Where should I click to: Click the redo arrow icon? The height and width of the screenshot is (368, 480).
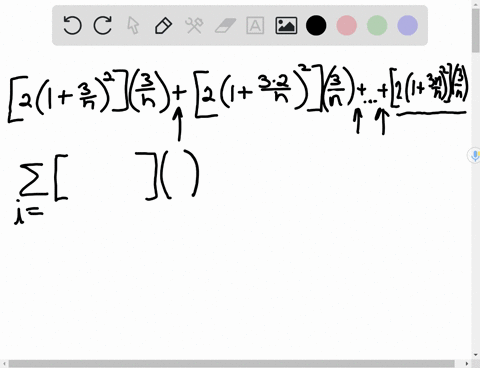pyautogui.click(x=102, y=25)
